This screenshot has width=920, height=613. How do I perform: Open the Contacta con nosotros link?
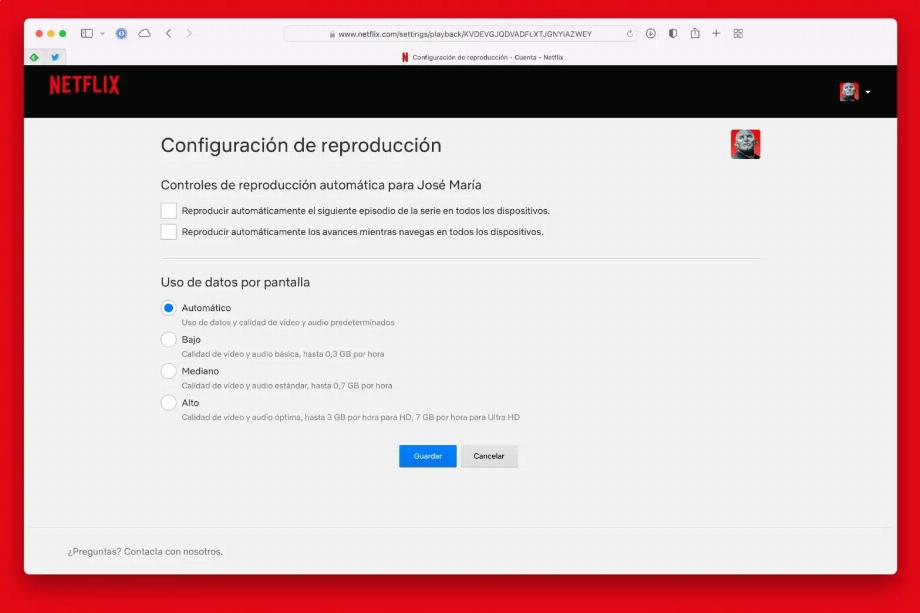click(173, 551)
